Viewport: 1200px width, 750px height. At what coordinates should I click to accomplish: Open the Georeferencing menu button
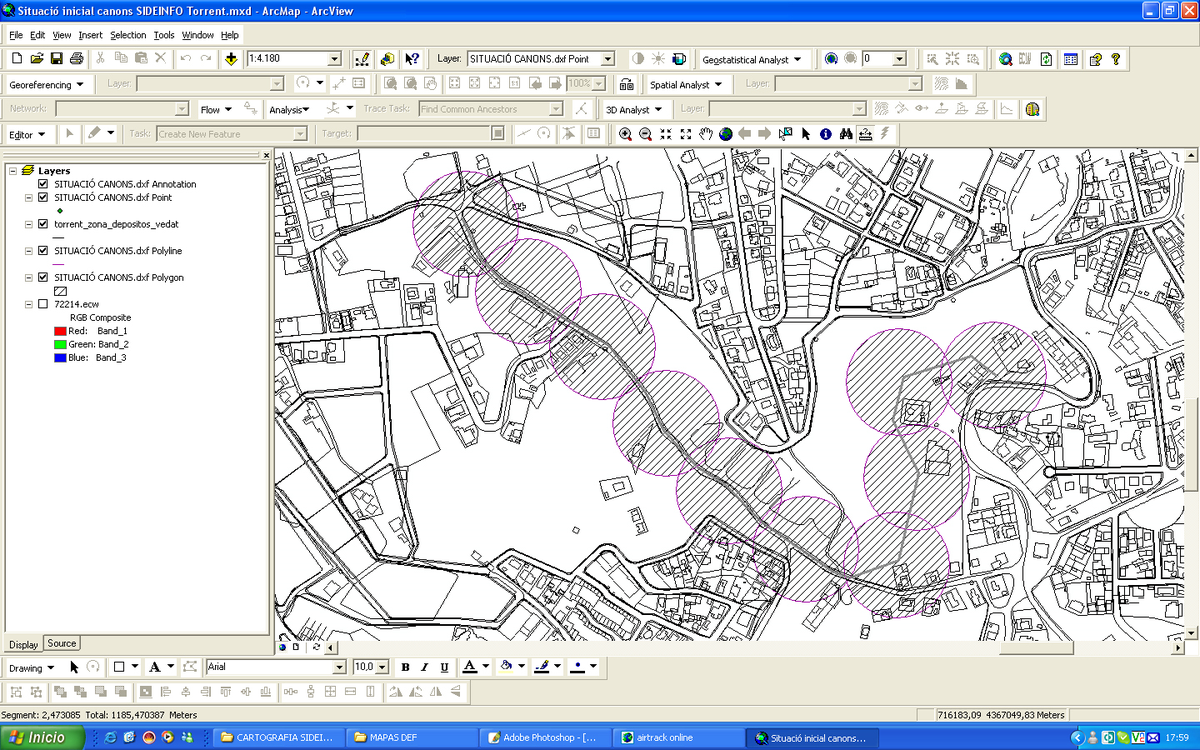(x=47, y=85)
